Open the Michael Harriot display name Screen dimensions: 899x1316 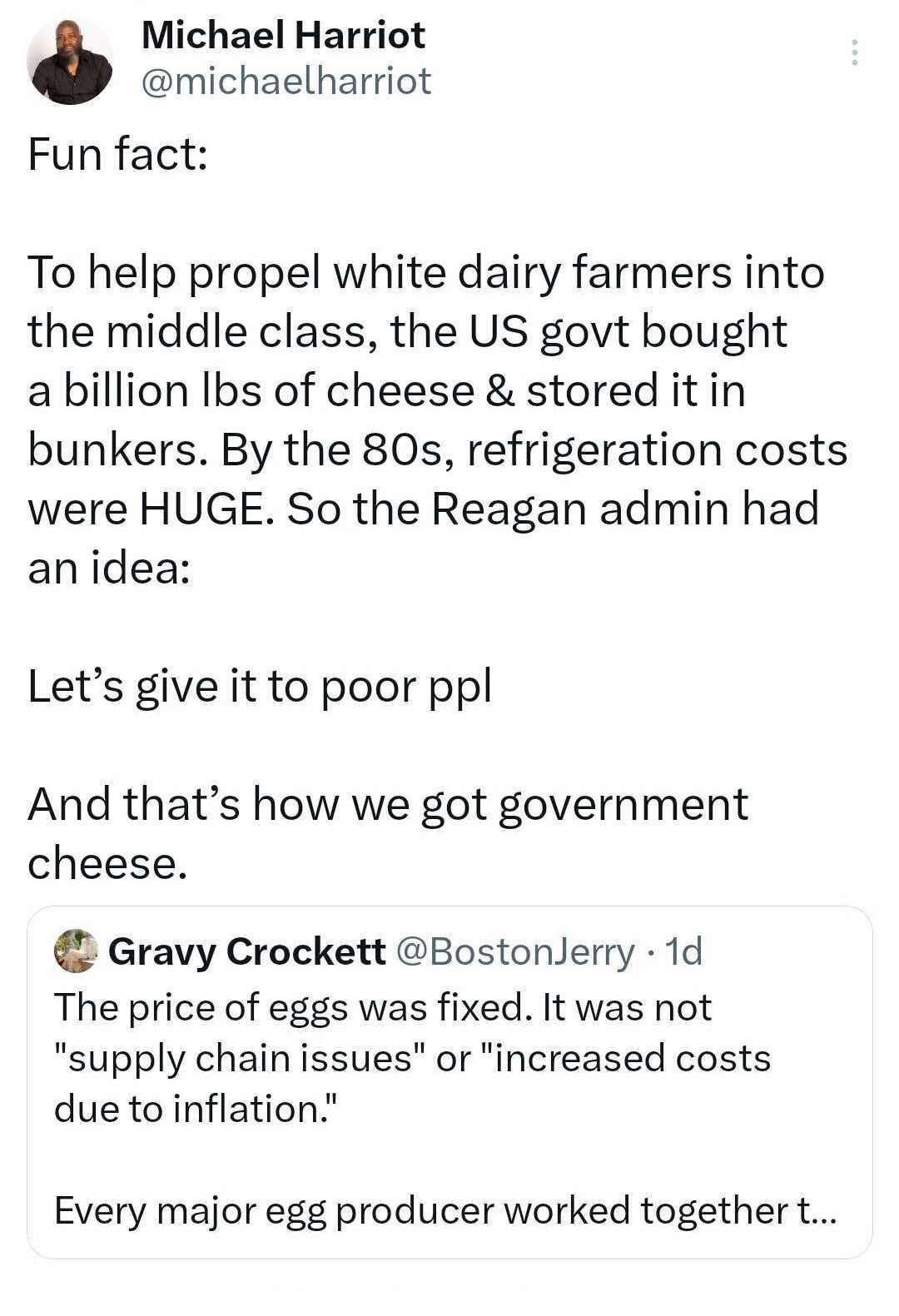(x=283, y=35)
